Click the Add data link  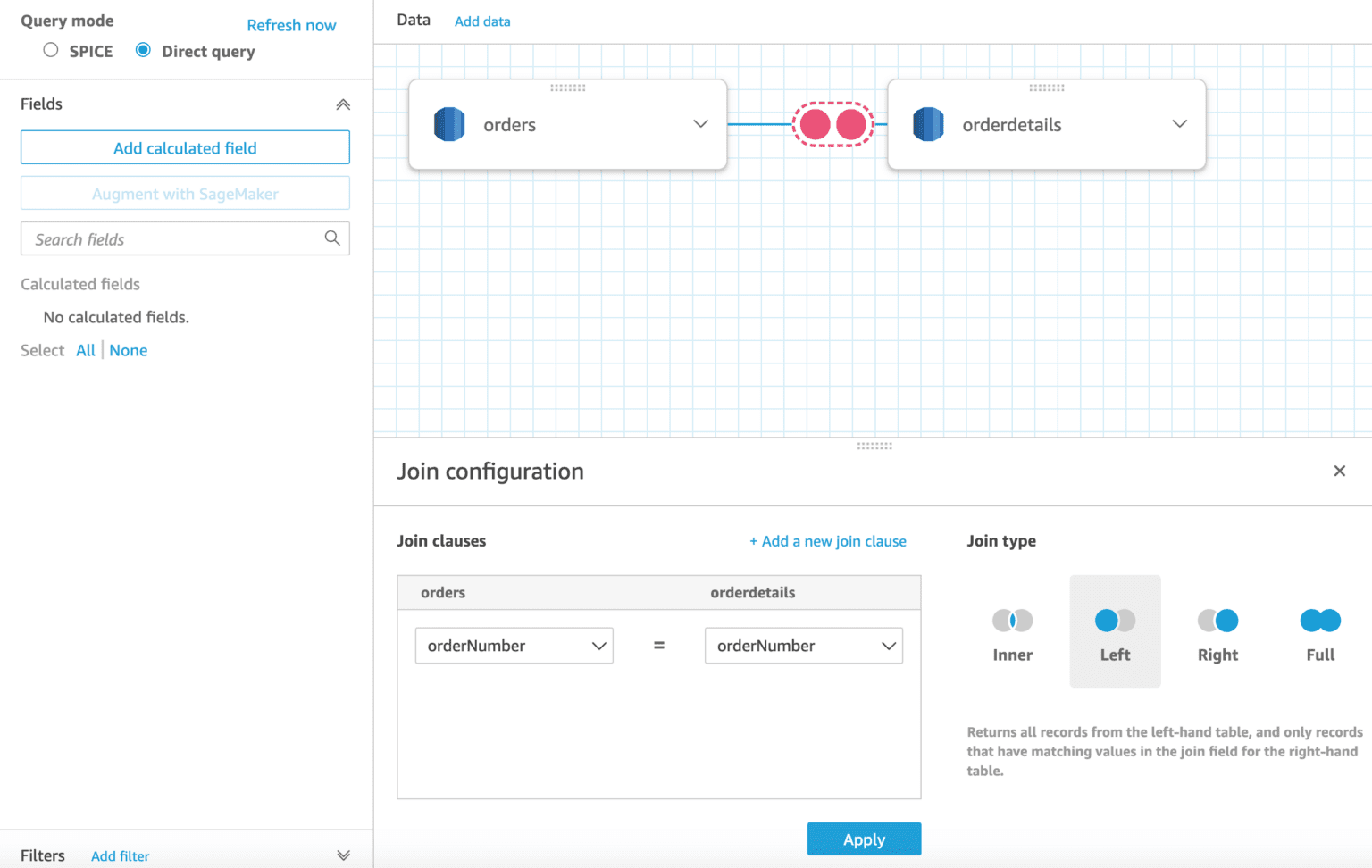[x=482, y=21]
